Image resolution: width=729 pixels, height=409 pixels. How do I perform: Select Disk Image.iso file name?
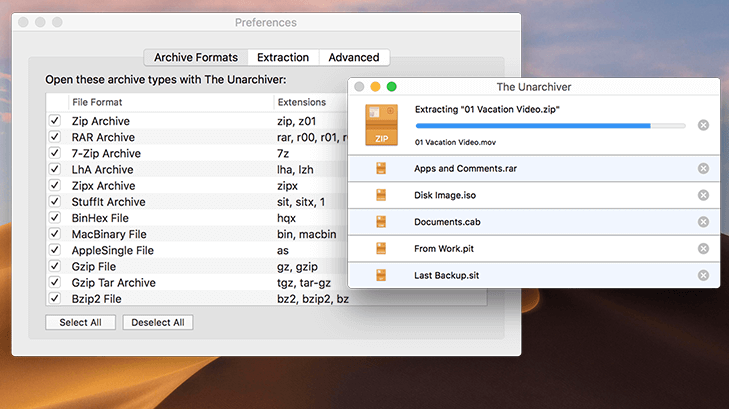coord(445,195)
